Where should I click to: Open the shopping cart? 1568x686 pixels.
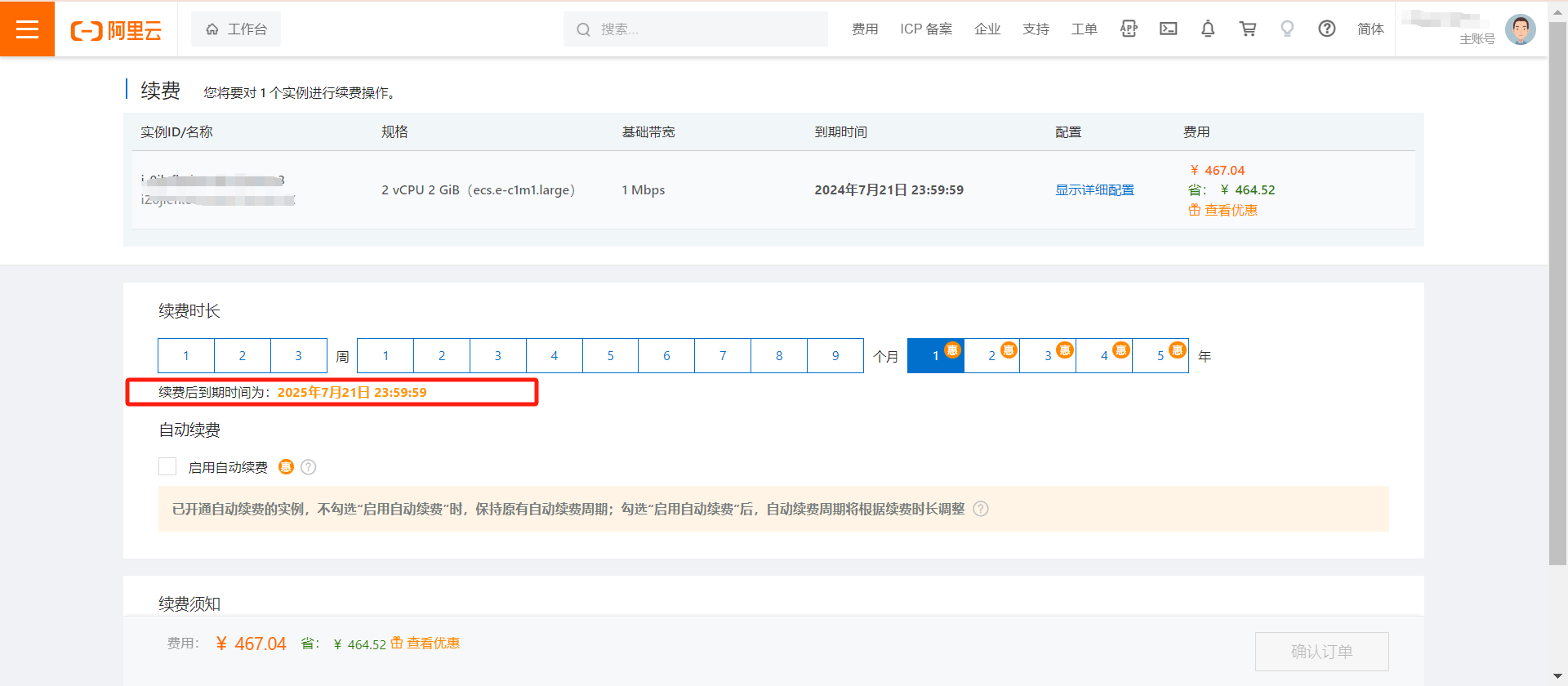click(x=1248, y=29)
